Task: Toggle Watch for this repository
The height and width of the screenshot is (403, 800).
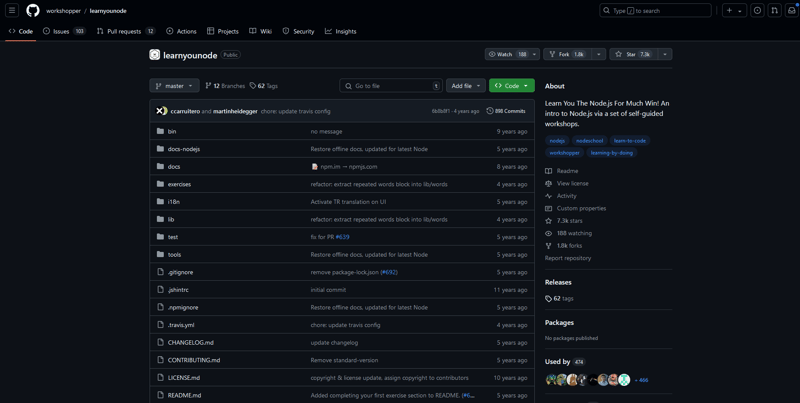Action: click(506, 54)
